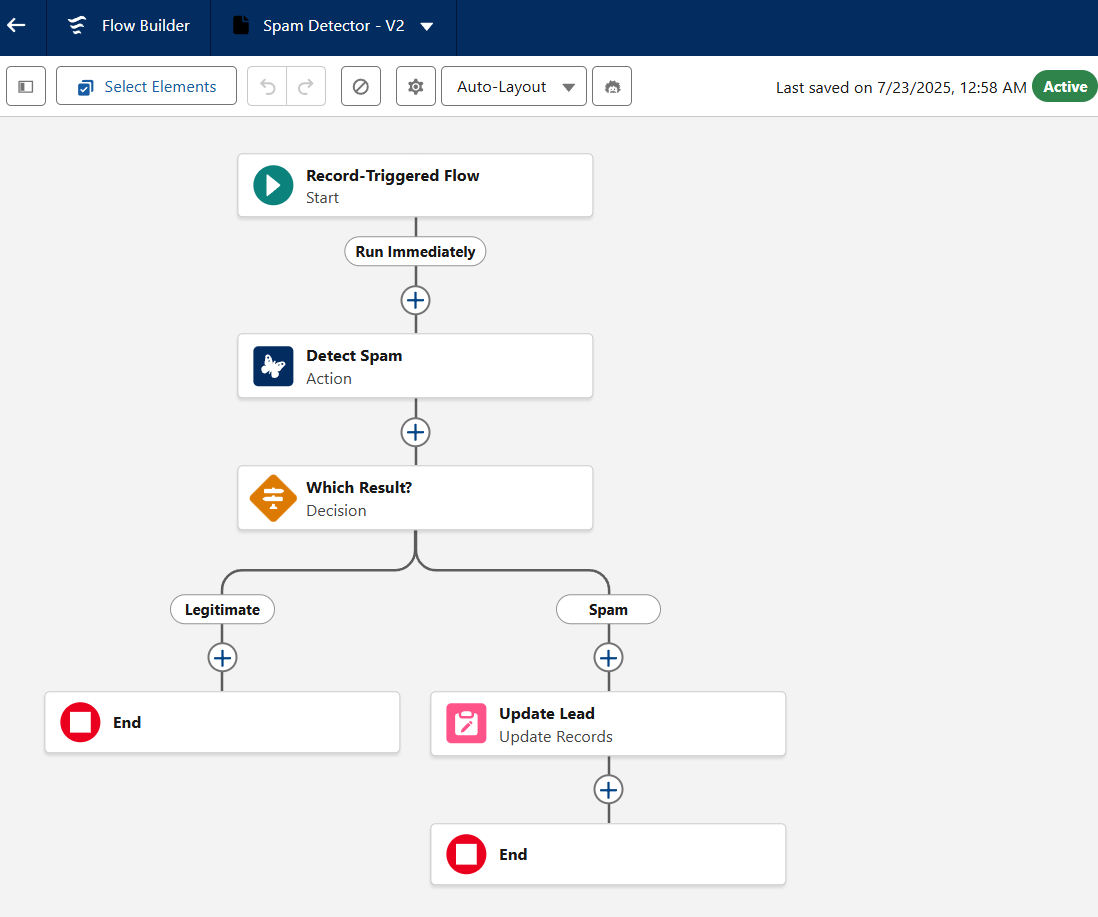Click the debug bug icon button
This screenshot has height=917, width=1098.
pyautogui.click(x=612, y=86)
